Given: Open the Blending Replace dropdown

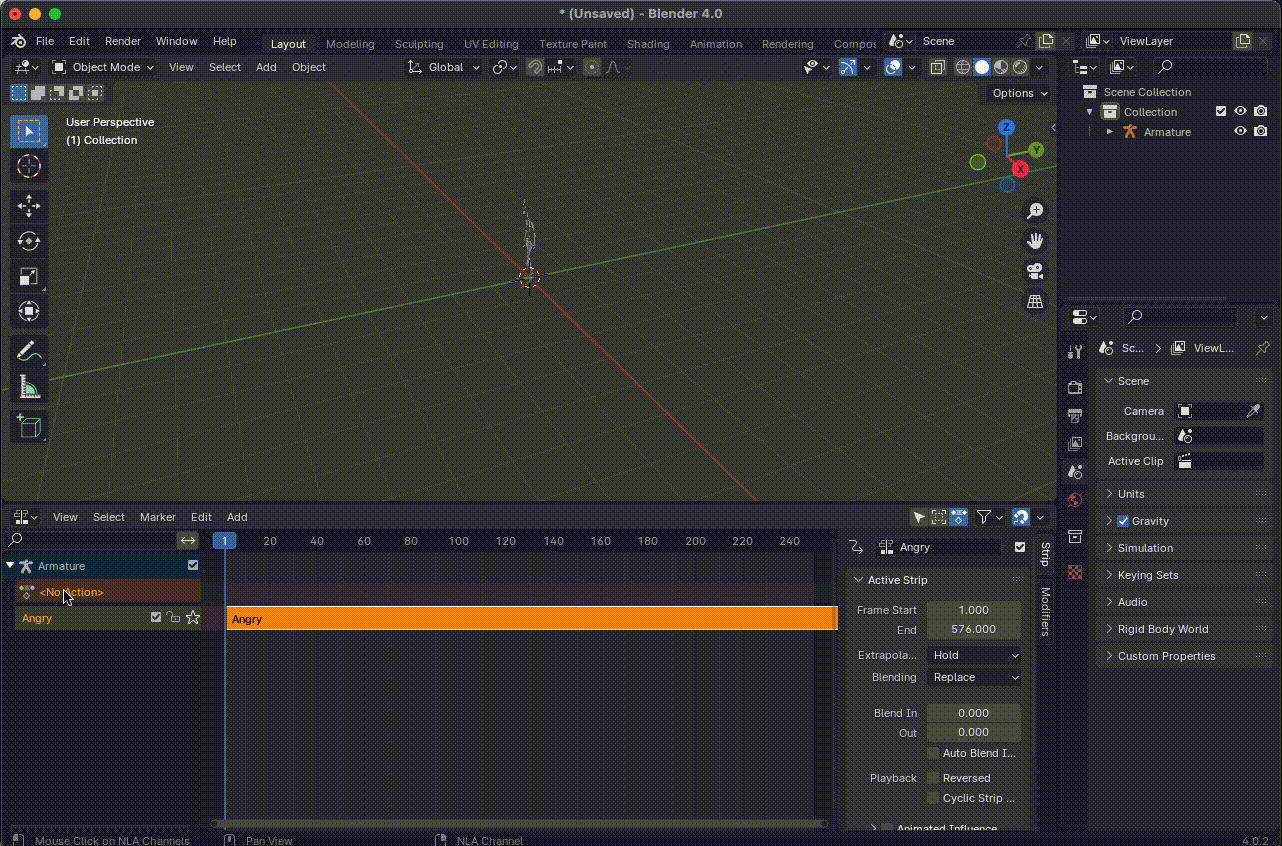Looking at the screenshot, I should tap(974, 677).
